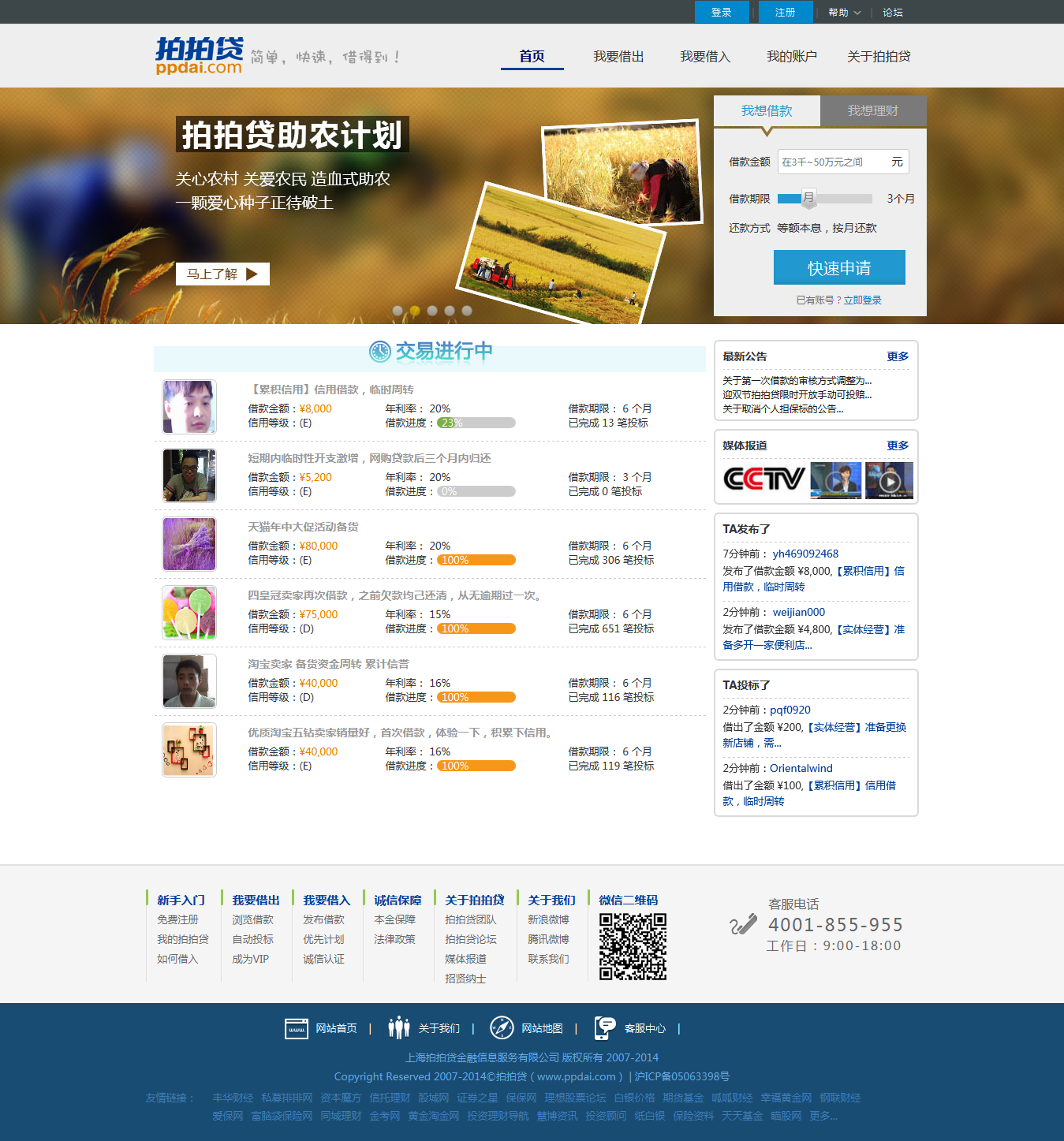Play the second media report video

tap(889, 480)
